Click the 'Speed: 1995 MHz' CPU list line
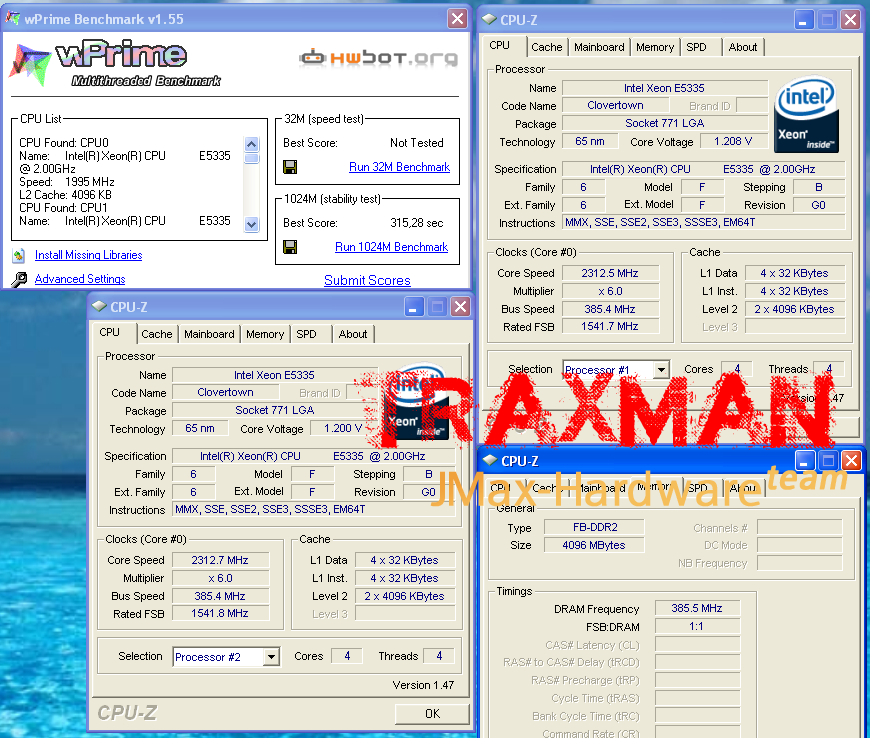 pyautogui.click(x=67, y=182)
